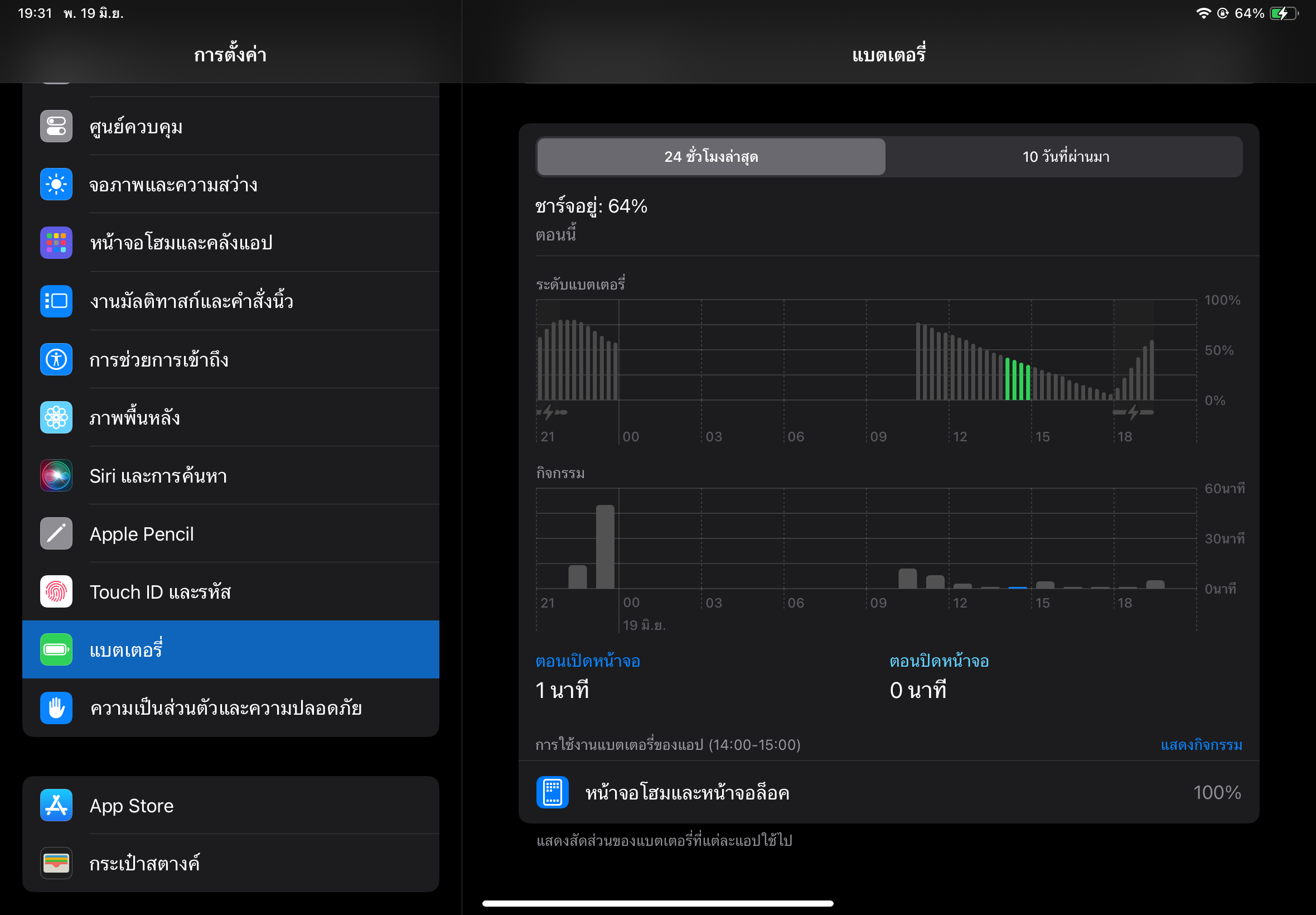This screenshot has width=1316, height=915.
Task: Tap the green highlighted battery level bars
Action: (x=1018, y=379)
